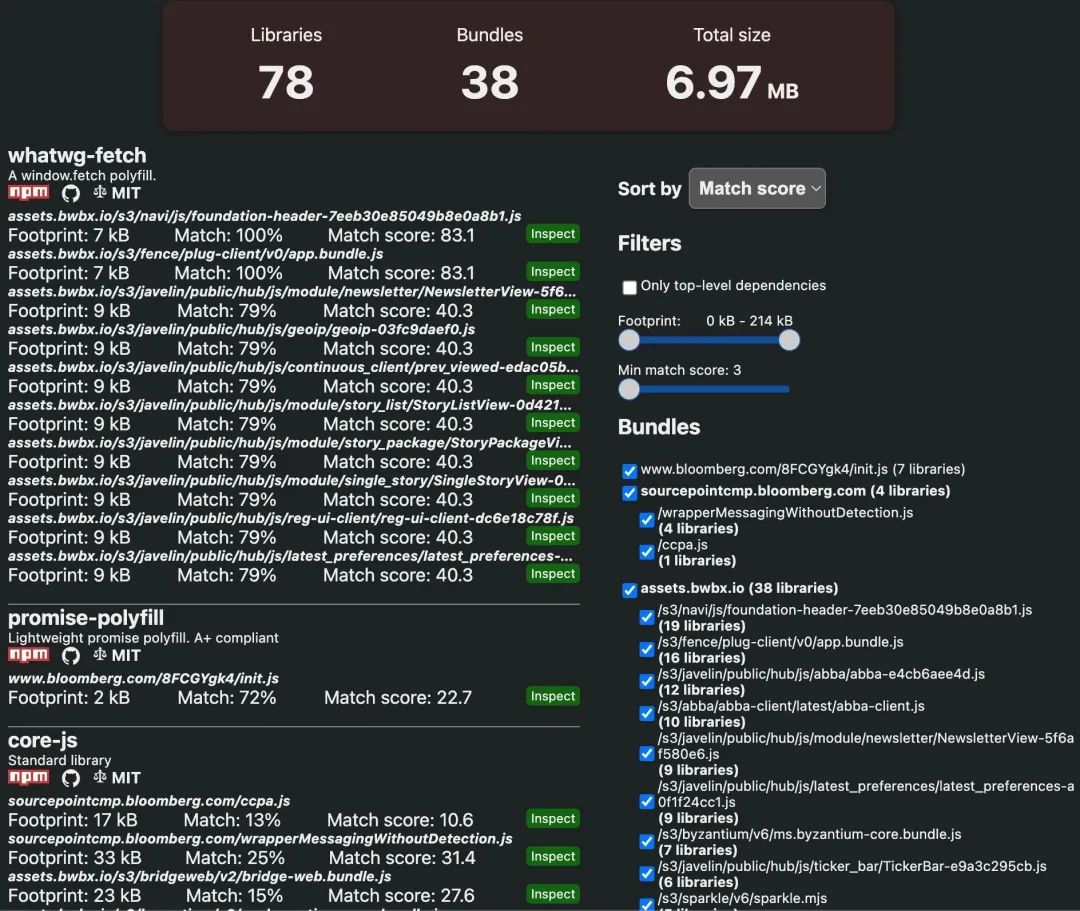Click path assets.bwbx.io/s3/fence/plug-client/v0/app.bundle.js
The height and width of the screenshot is (911, 1080).
point(196,253)
